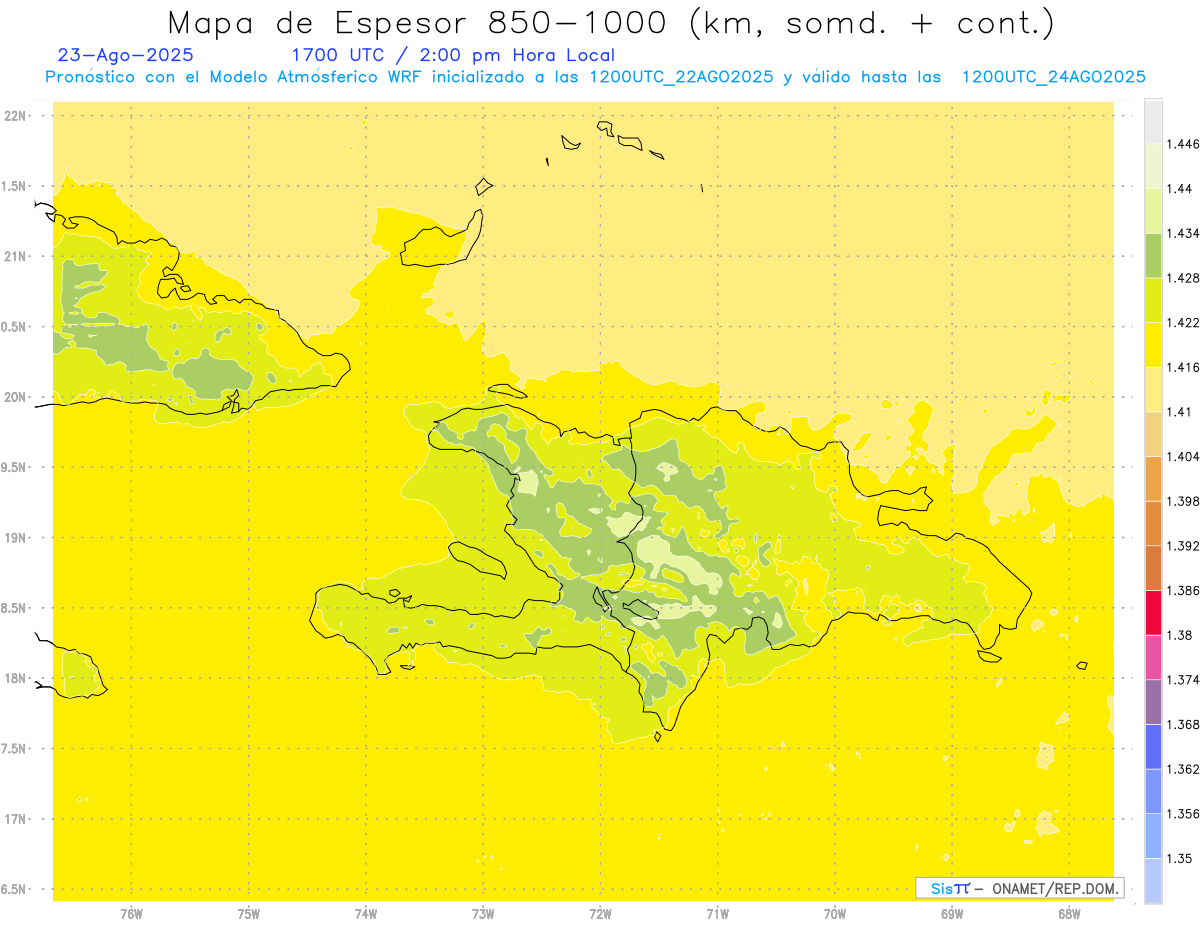Select the orange legend swatch between 1.398 and 1.404
This screenshot has width=1200, height=927.
1153,478
